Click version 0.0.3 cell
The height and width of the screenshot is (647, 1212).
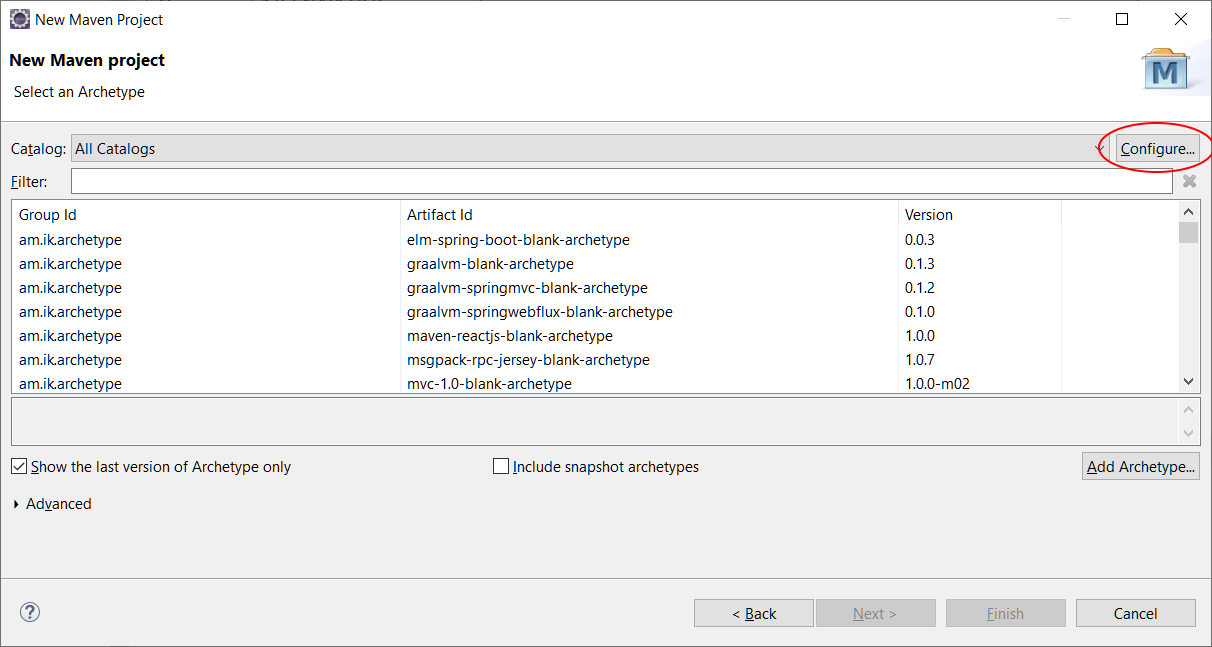[920, 240]
